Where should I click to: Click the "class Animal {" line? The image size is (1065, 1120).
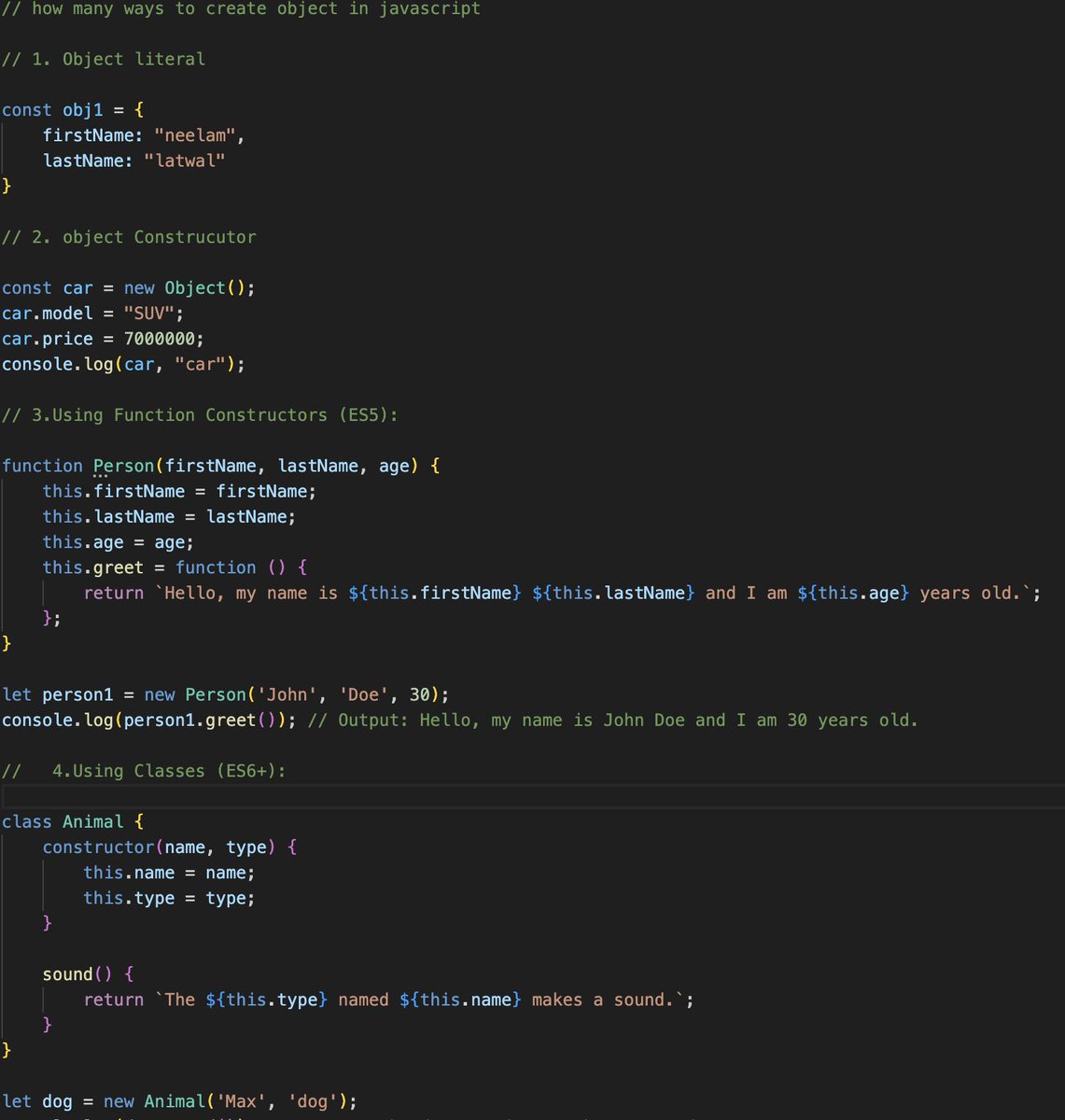(73, 821)
